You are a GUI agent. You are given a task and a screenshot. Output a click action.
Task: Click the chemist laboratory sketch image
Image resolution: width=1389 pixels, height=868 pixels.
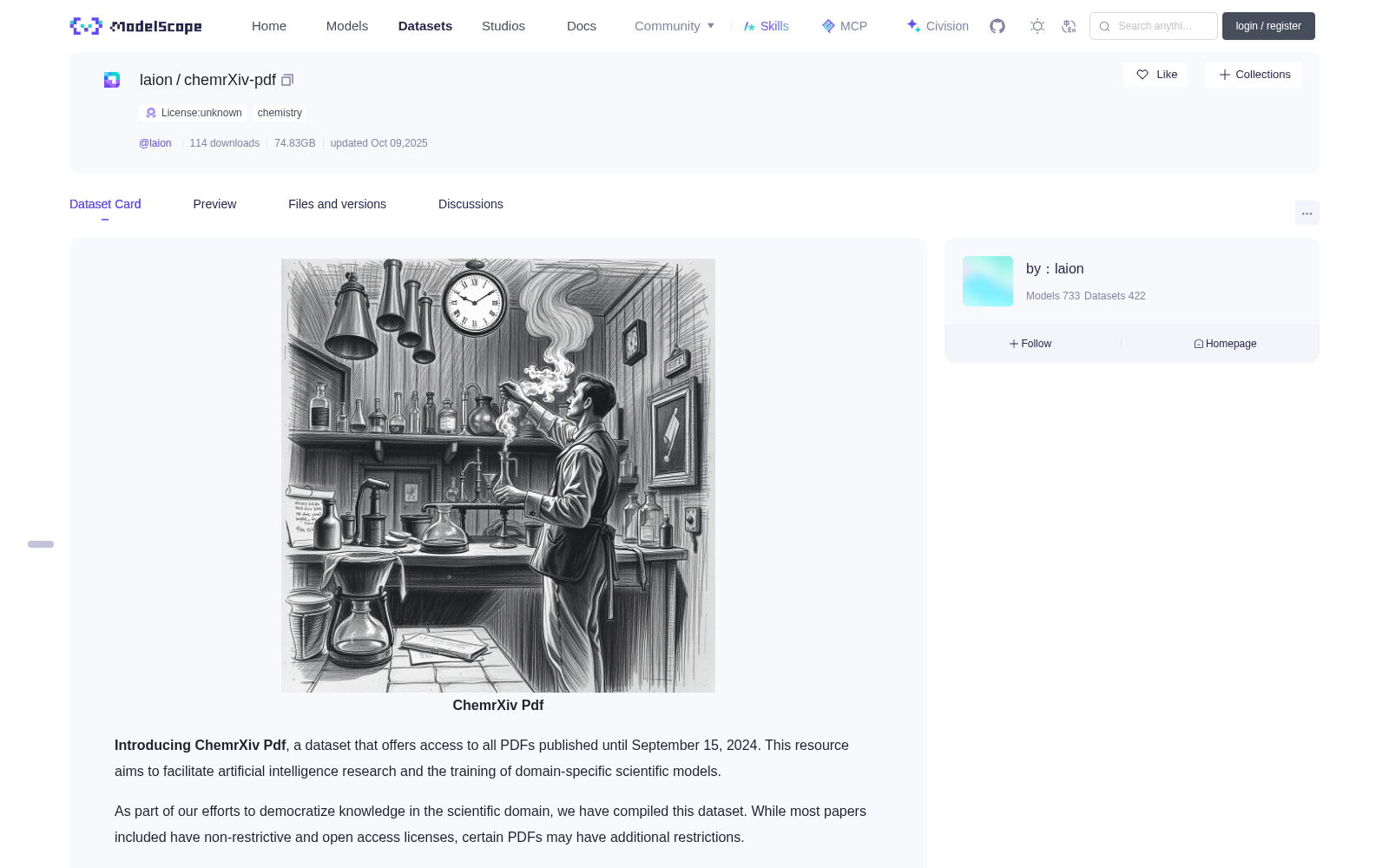point(498,476)
